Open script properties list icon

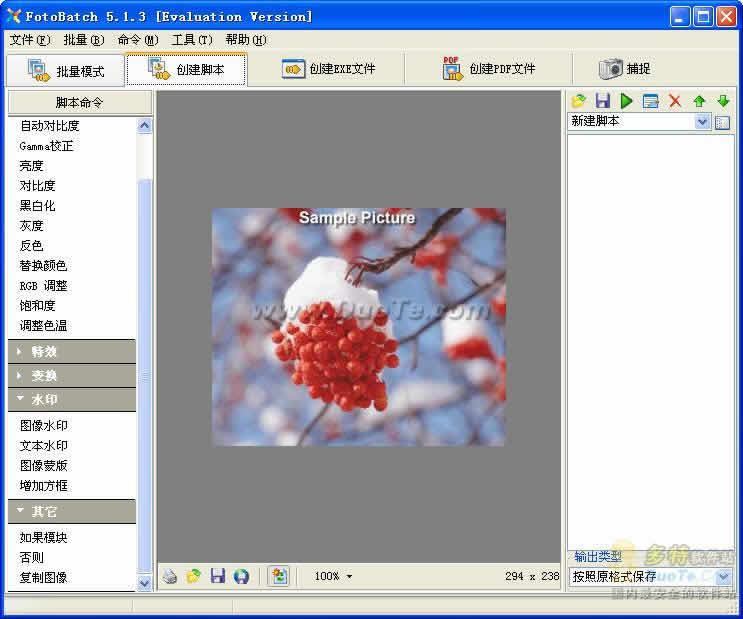point(651,101)
